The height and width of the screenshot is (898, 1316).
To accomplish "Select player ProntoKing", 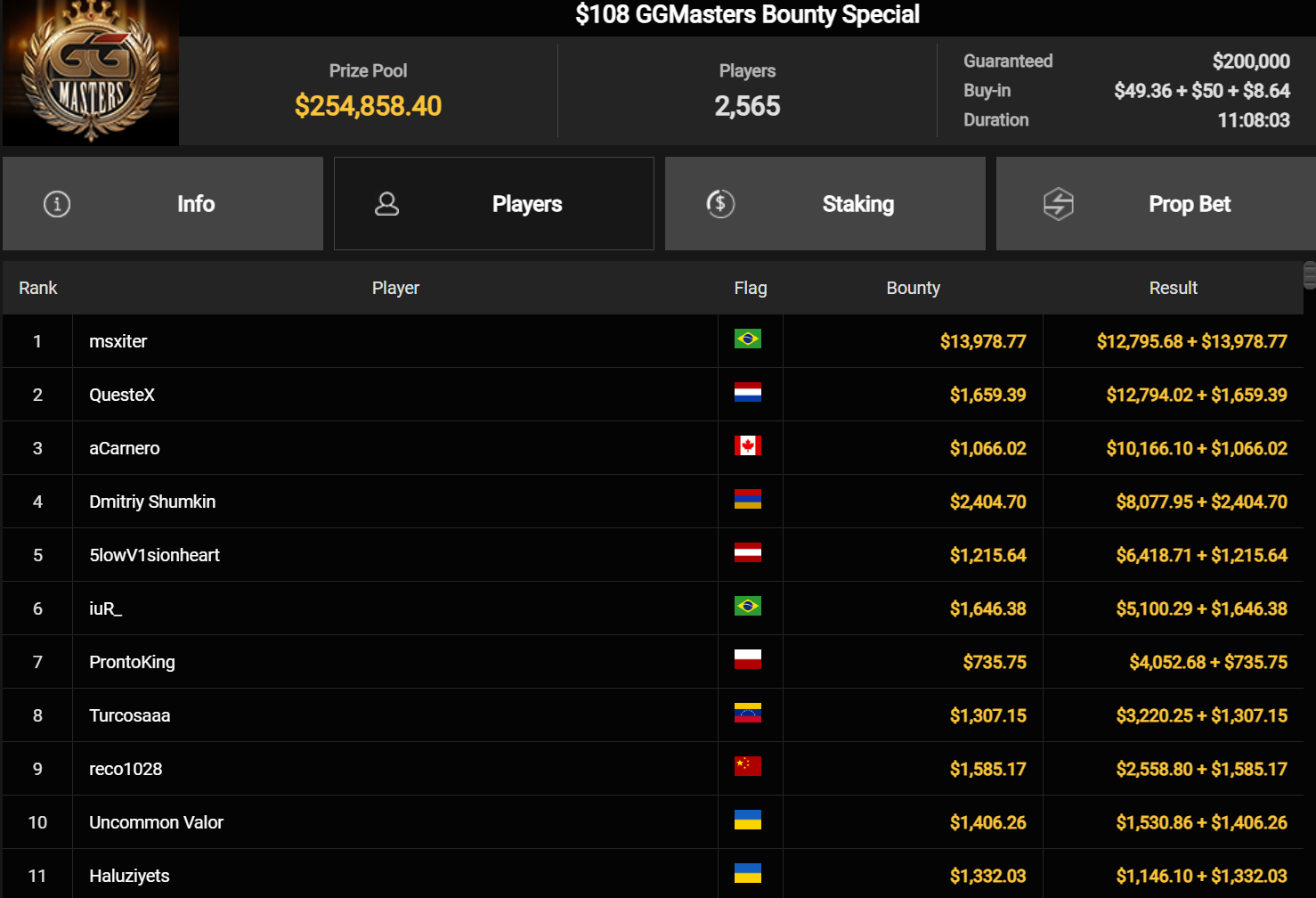I will click(x=132, y=662).
